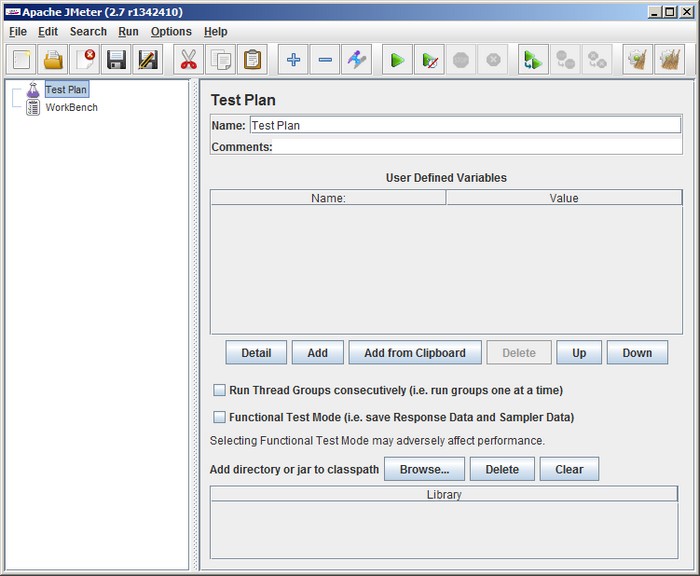
Task: Expand all nodes with the plus icon
Action: pos(293,59)
